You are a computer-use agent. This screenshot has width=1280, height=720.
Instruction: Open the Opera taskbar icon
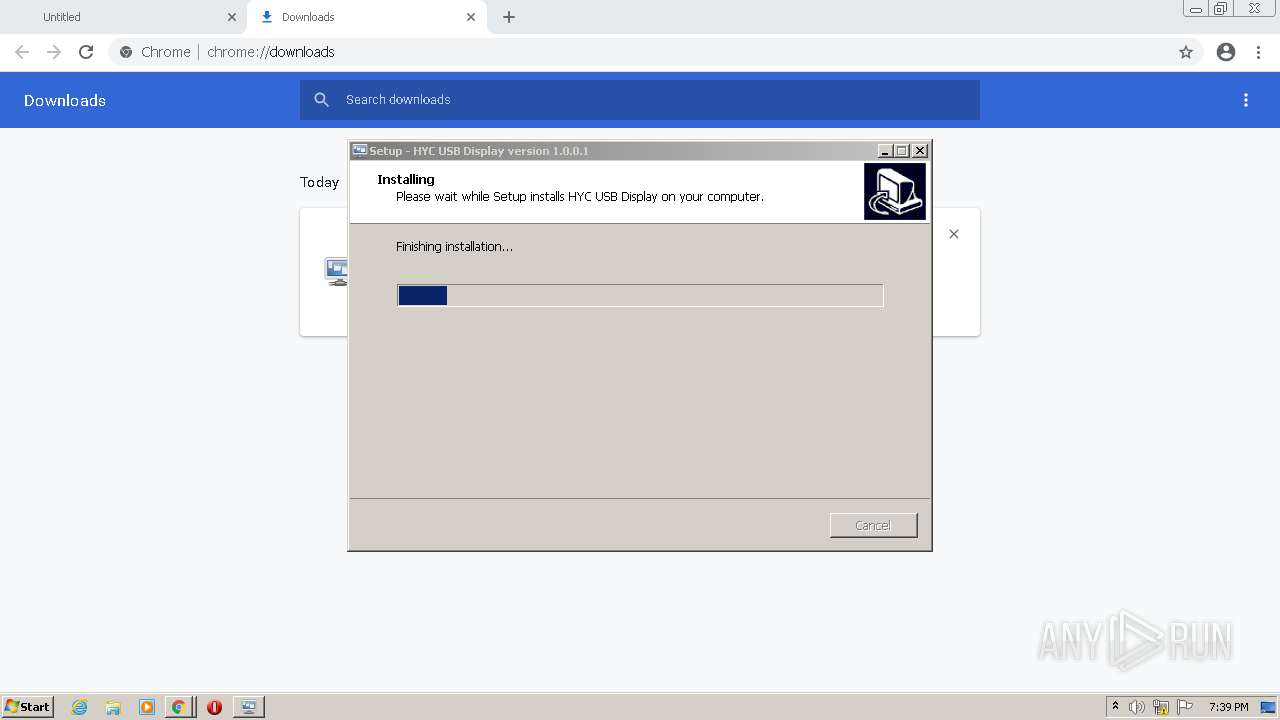pyautogui.click(x=214, y=707)
